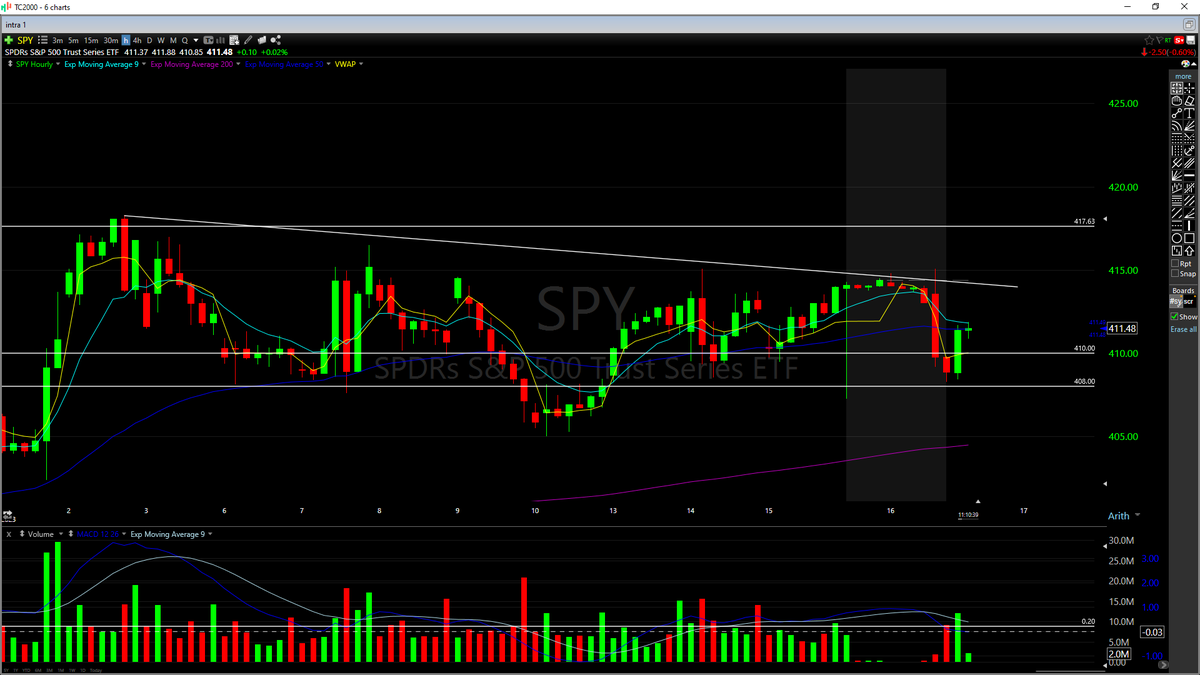Enable the Rpt checkbox
Image resolution: width=1200 pixels, height=675 pixels.
click(1175, 263)
